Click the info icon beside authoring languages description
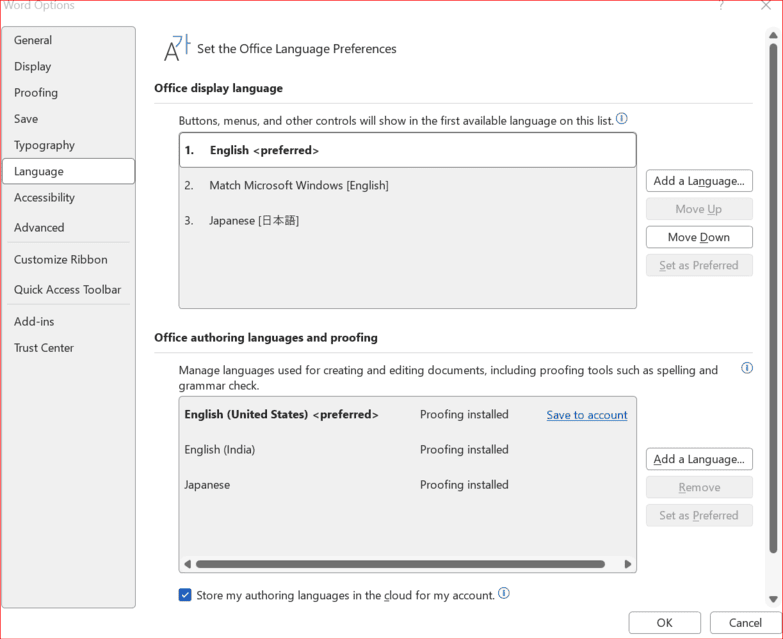This screenshot has height=639, width=783. 747,368
